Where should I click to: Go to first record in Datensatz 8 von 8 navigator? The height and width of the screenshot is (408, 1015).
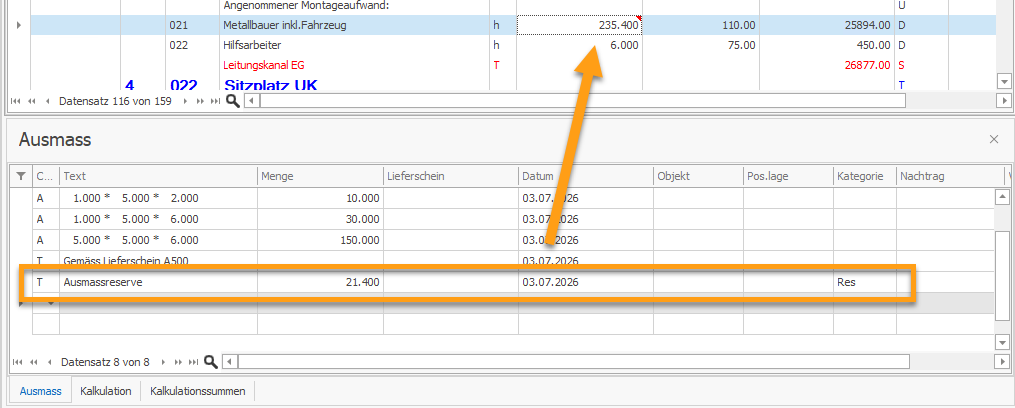[16, 363]
